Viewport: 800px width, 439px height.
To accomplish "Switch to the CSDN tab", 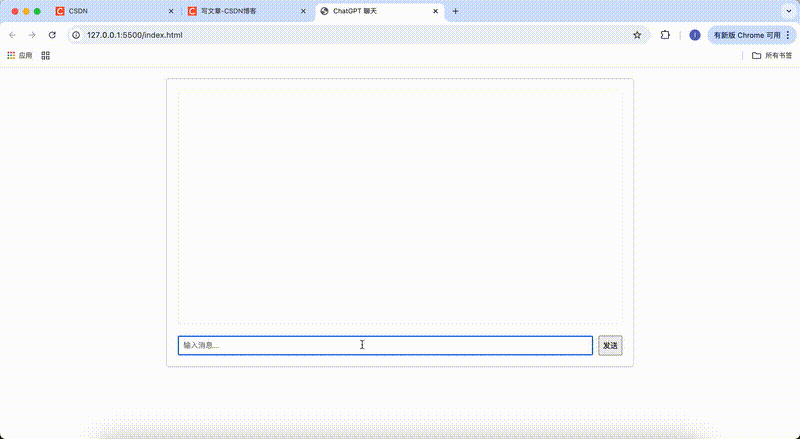I will pos(115,11).
